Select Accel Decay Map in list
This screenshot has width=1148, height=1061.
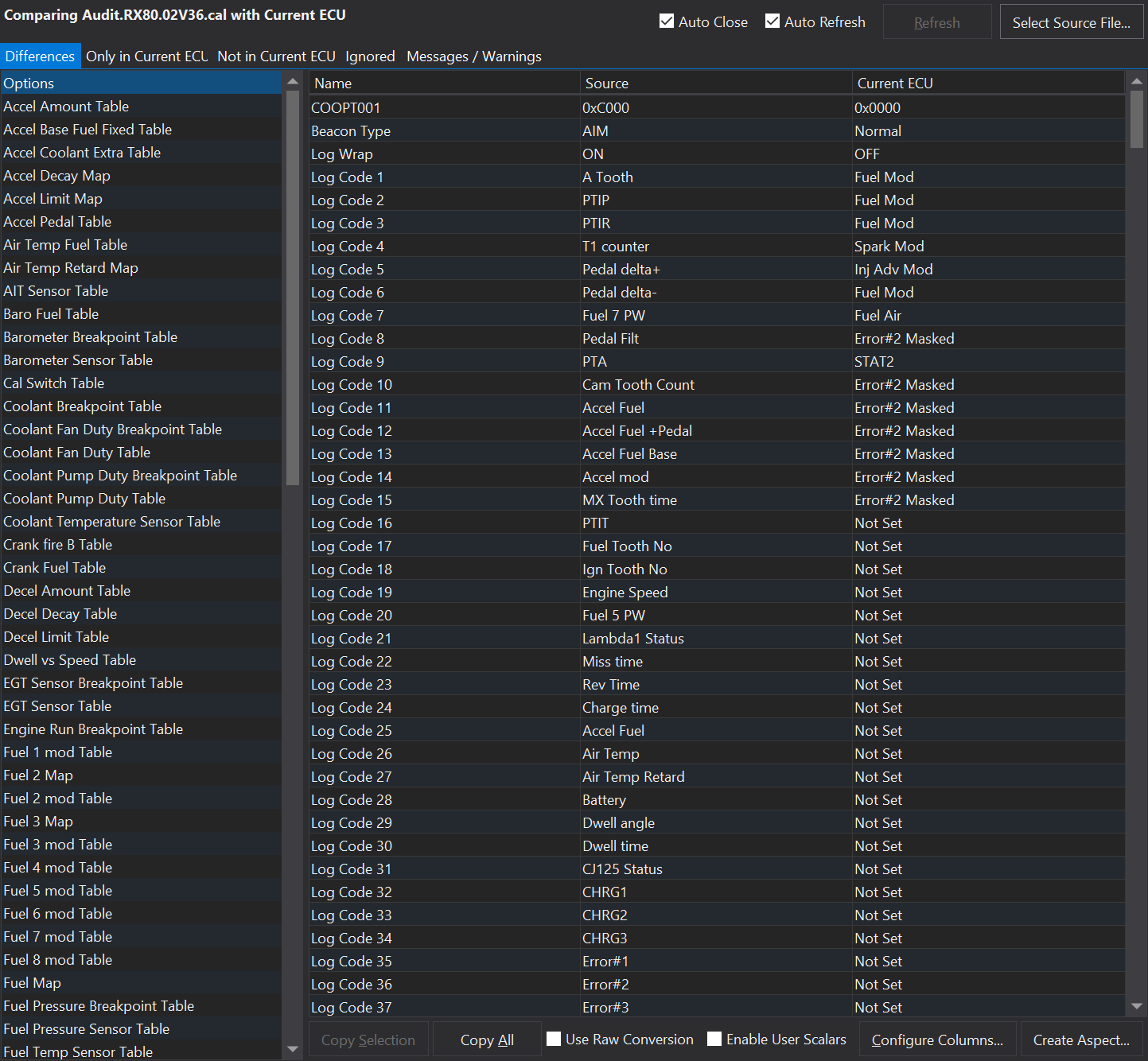coord(56,176)
